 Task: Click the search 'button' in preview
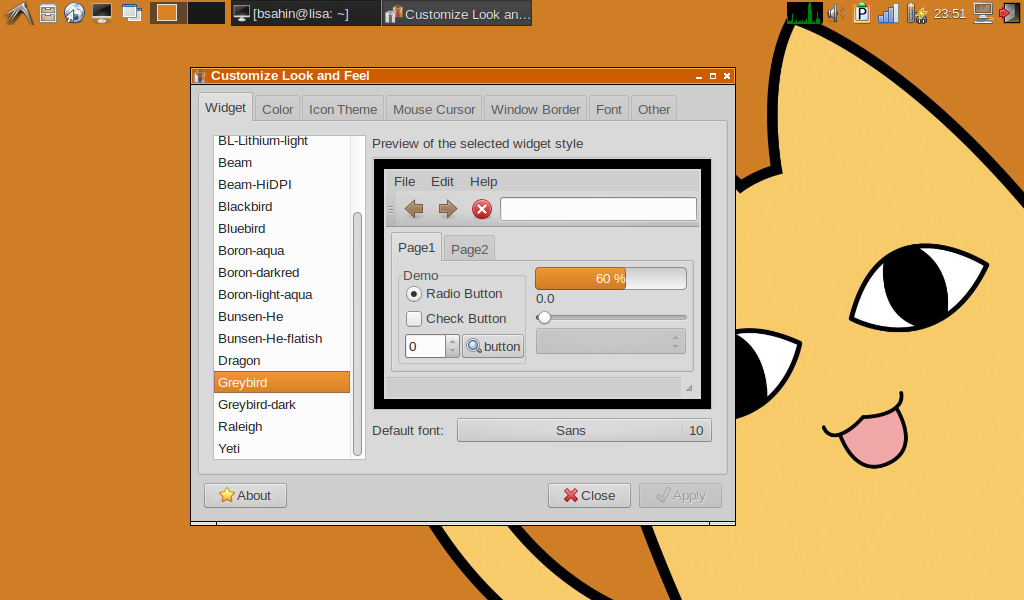(x=493, y=346)
